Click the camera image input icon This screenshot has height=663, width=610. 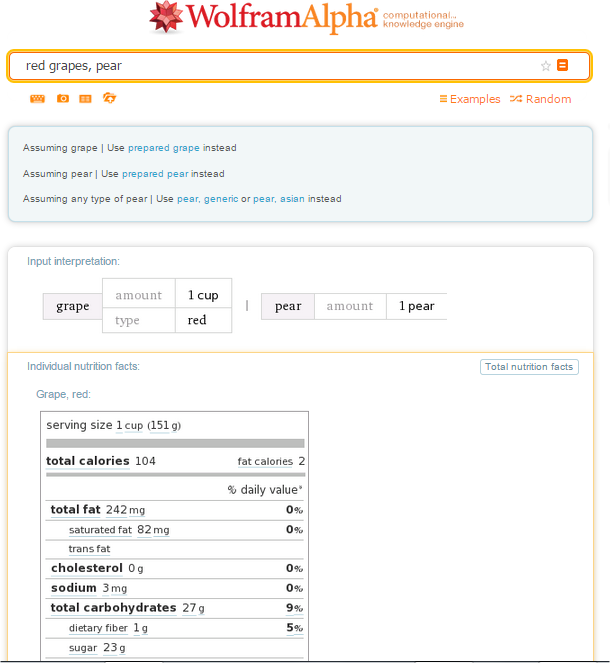pyautogui.click(x=63, y=99)
